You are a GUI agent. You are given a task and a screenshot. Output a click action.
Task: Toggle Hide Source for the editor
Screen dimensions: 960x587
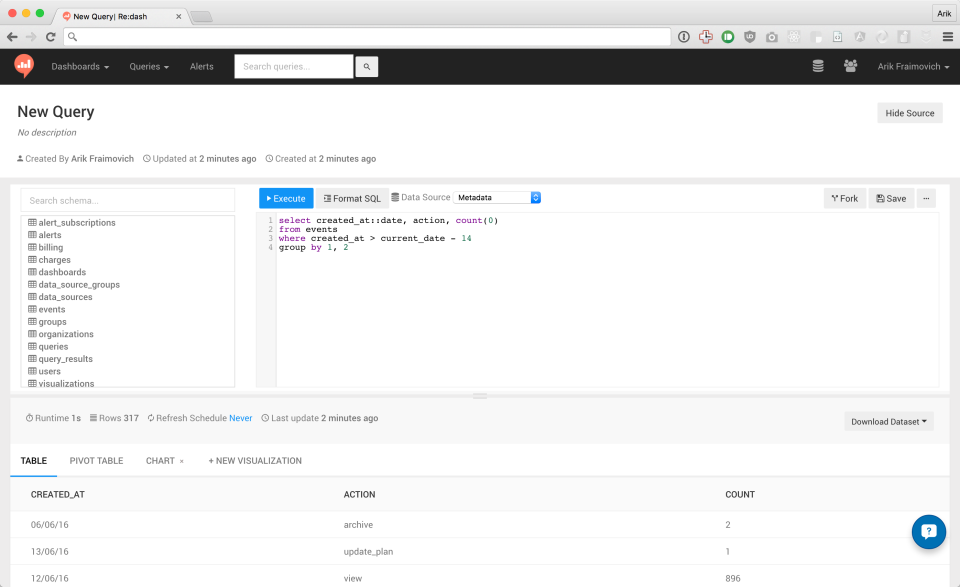click(908, 112)
